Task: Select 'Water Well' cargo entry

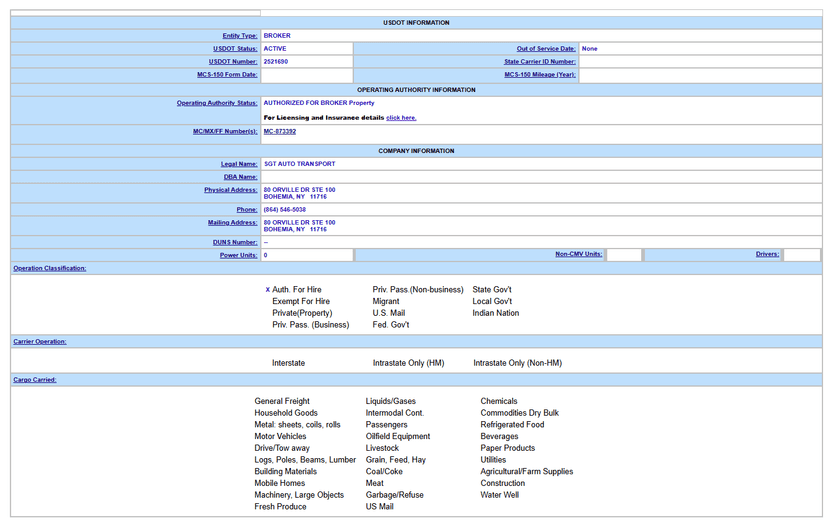Action: 500,495
